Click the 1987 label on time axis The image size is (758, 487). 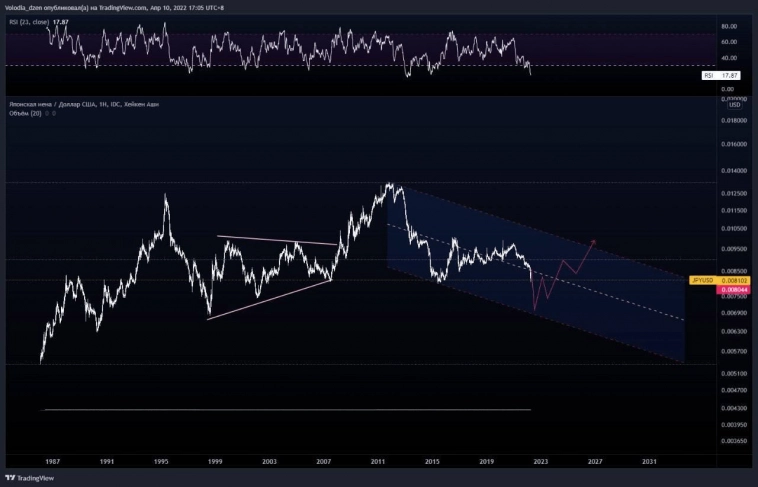tap(52, 462)
